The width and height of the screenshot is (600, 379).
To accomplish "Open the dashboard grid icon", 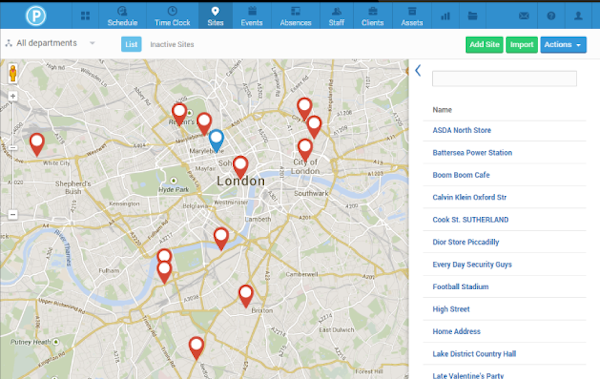I will coord(85,16).
